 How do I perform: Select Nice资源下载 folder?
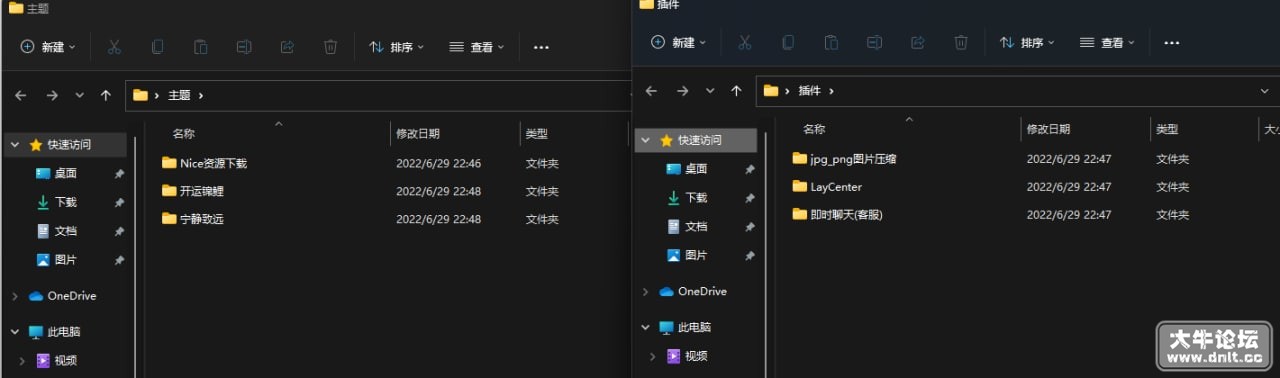(x=204, y=163)
